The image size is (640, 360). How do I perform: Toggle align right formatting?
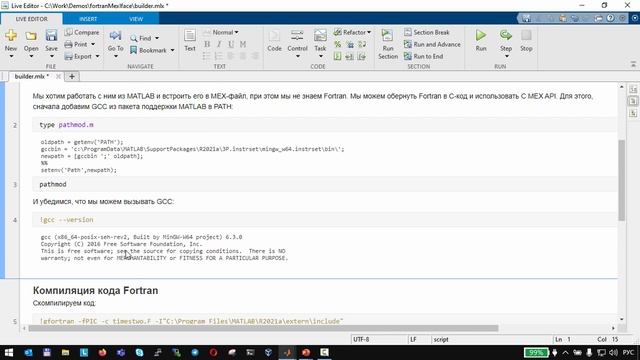[x=255, y=56]
